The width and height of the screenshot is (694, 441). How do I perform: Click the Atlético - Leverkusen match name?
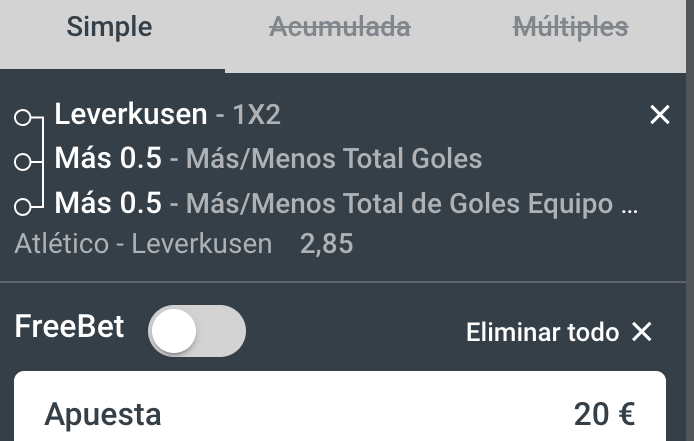[143, 244]
